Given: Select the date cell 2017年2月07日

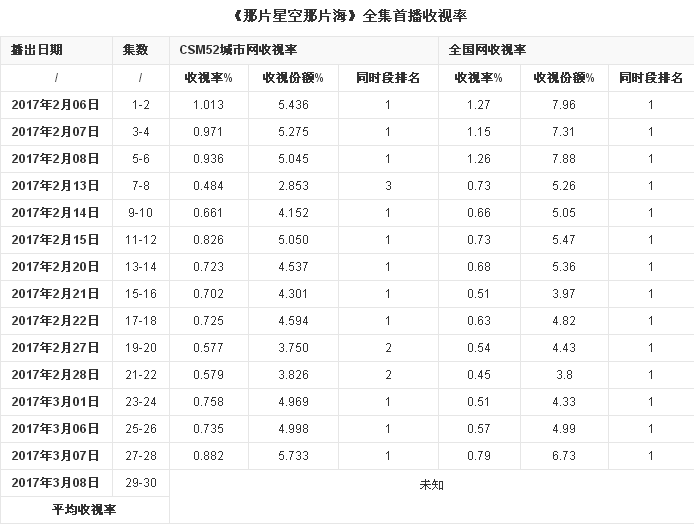Looking at the screenshot, I should click(55, 132).
